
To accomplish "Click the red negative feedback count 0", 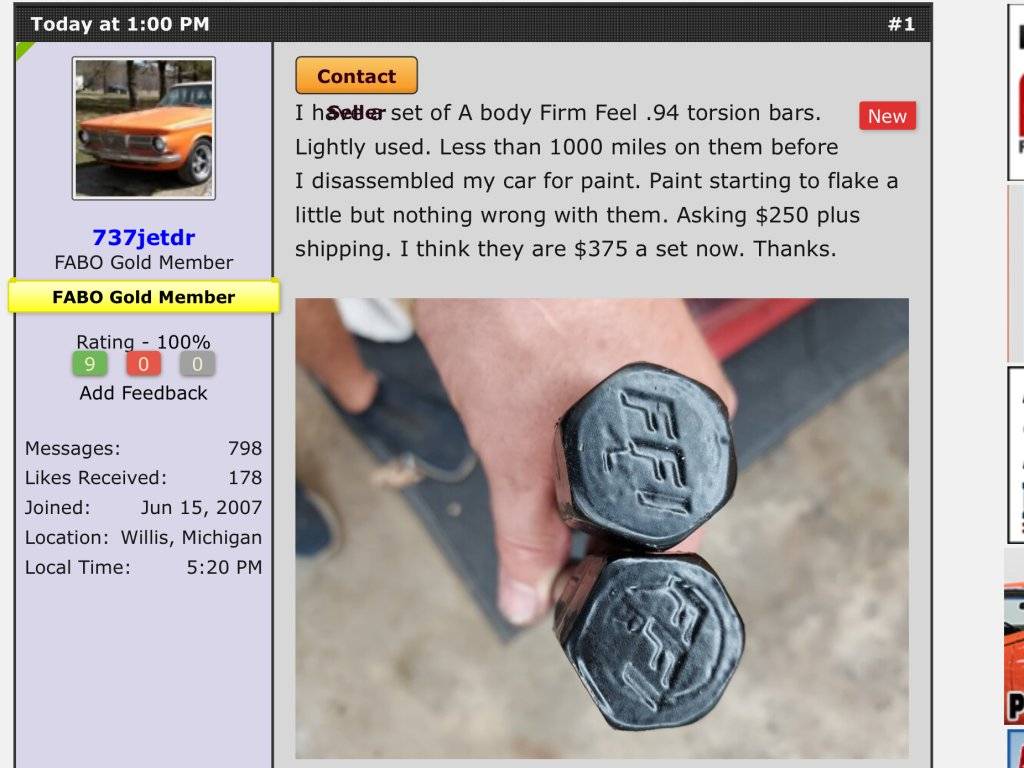I will click(144, 363).
